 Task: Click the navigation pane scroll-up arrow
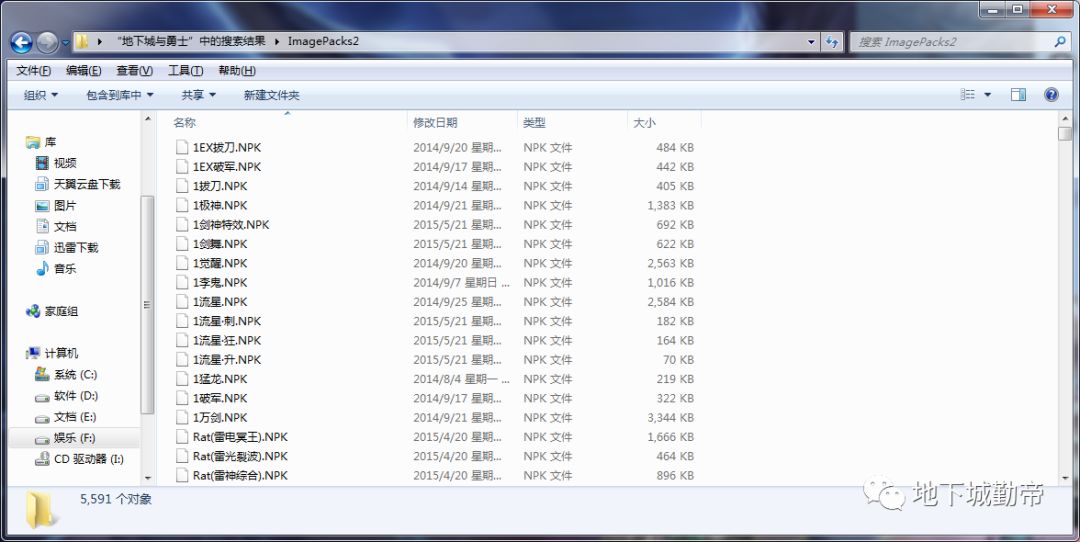tap(147, 120)
